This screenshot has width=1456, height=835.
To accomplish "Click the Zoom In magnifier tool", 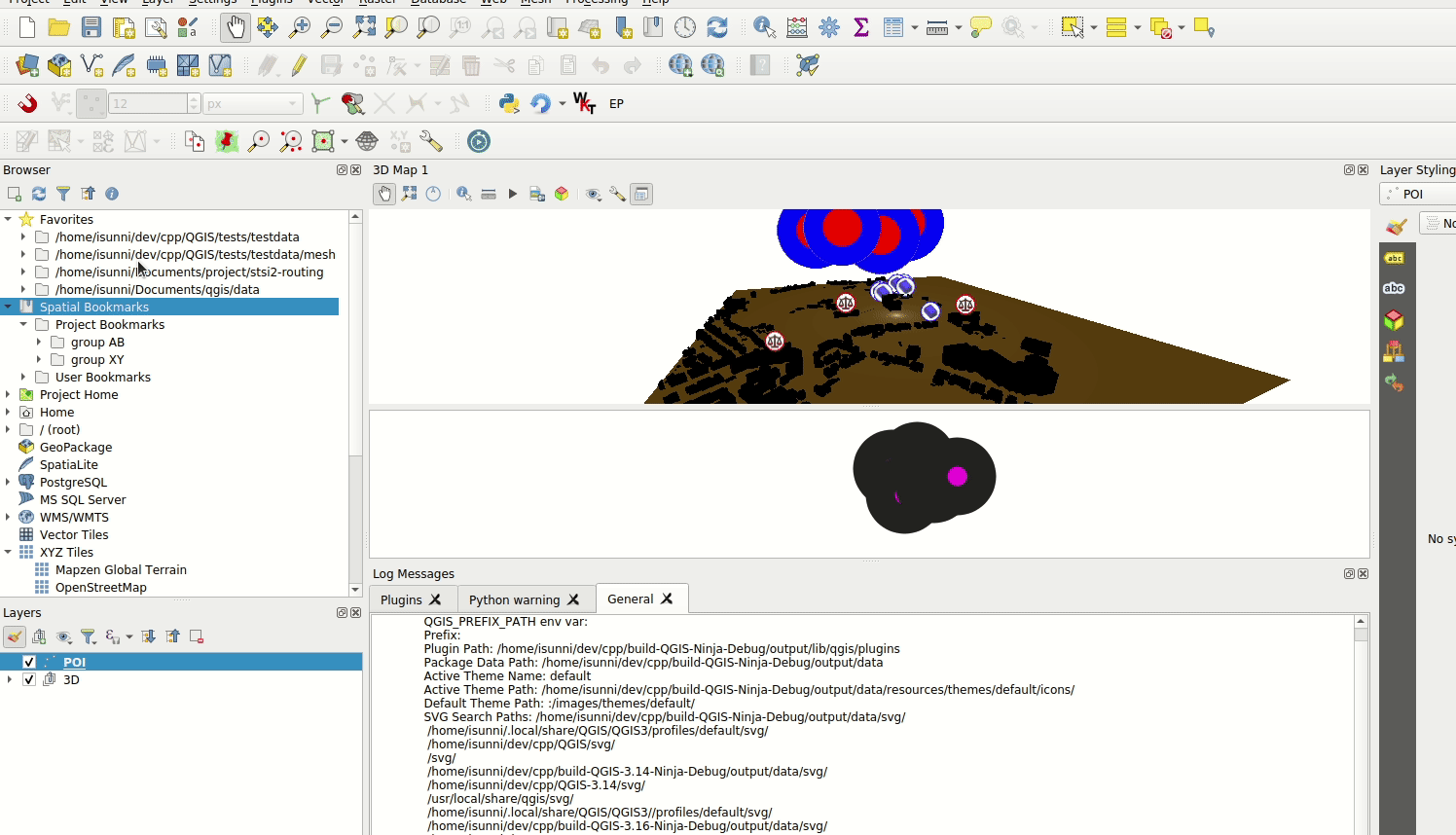I will (x=300, y=28).
